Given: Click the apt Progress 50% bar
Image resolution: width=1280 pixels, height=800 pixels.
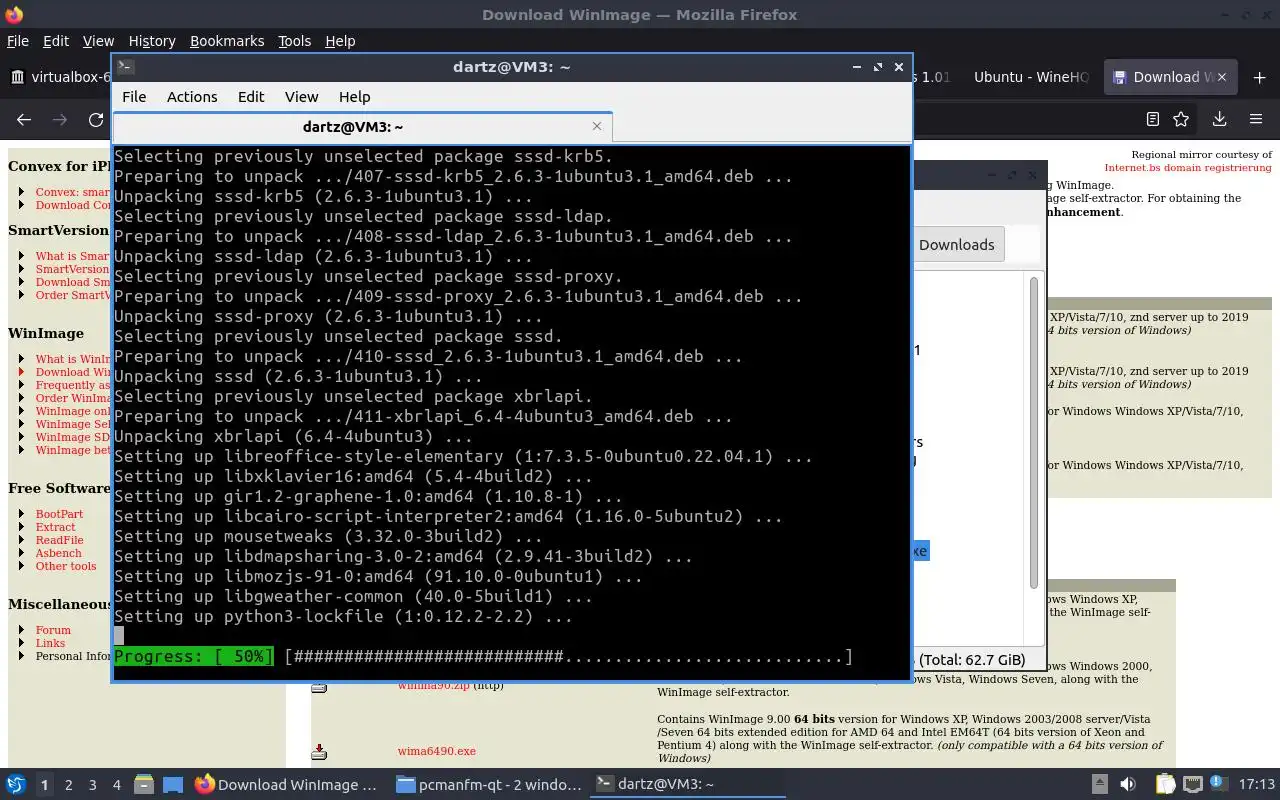Looking at the screenshot, I should tap(483, 657).
